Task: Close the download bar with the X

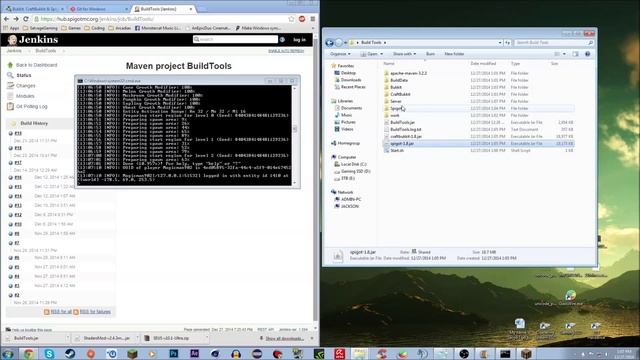Action: [x=312, y=338]
